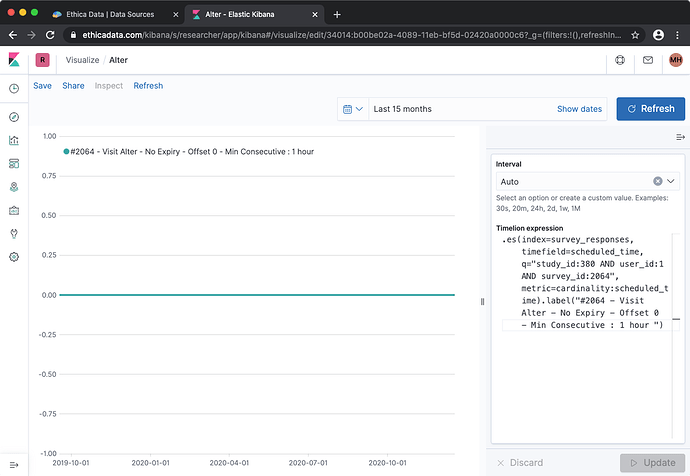This screenshot has height=476, width=690.
Task: Close the Alter - Elastic Kibana tab
Action: (315, 15)
